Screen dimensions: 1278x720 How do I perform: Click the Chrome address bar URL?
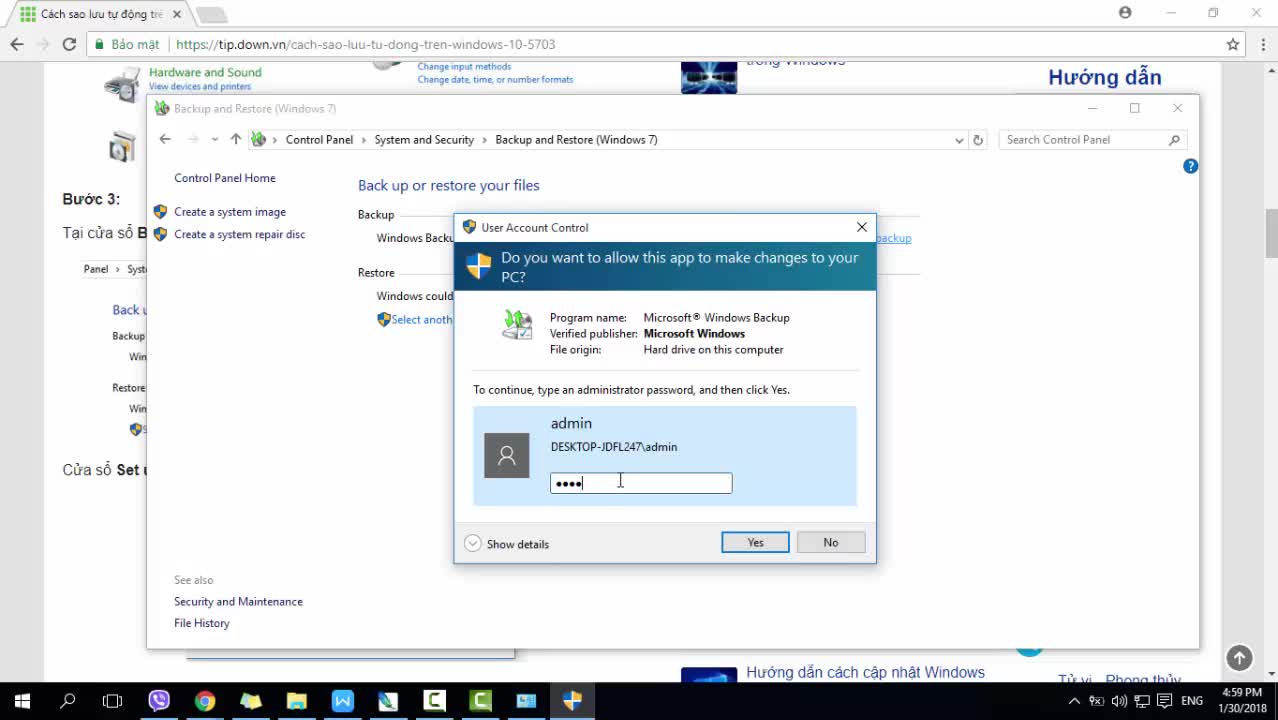point(365,44)
